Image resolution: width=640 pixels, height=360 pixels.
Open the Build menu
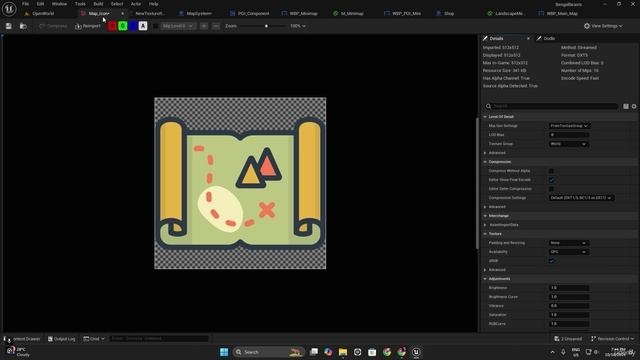tap(98, 4)
